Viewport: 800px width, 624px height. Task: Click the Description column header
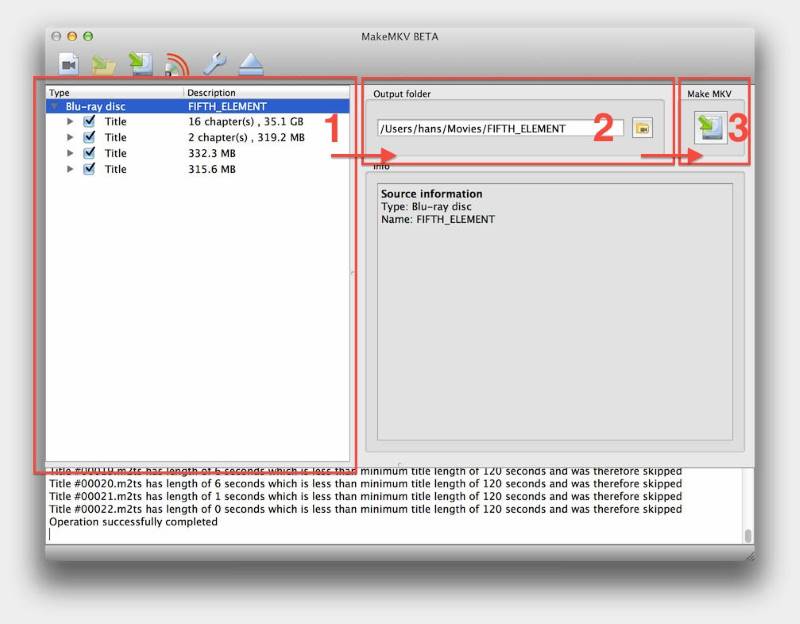point(266,92)
